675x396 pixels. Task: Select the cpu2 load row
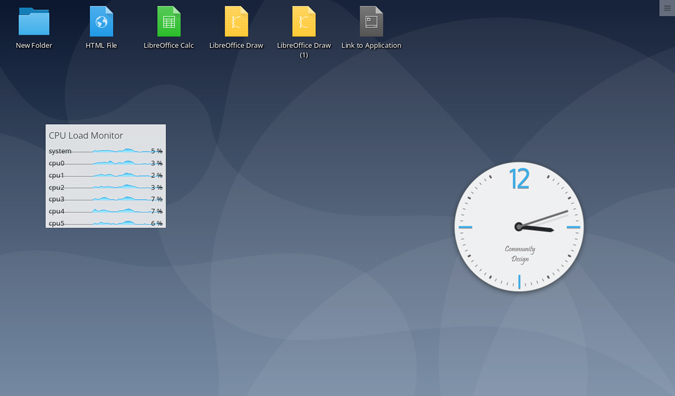coord(105,187)
